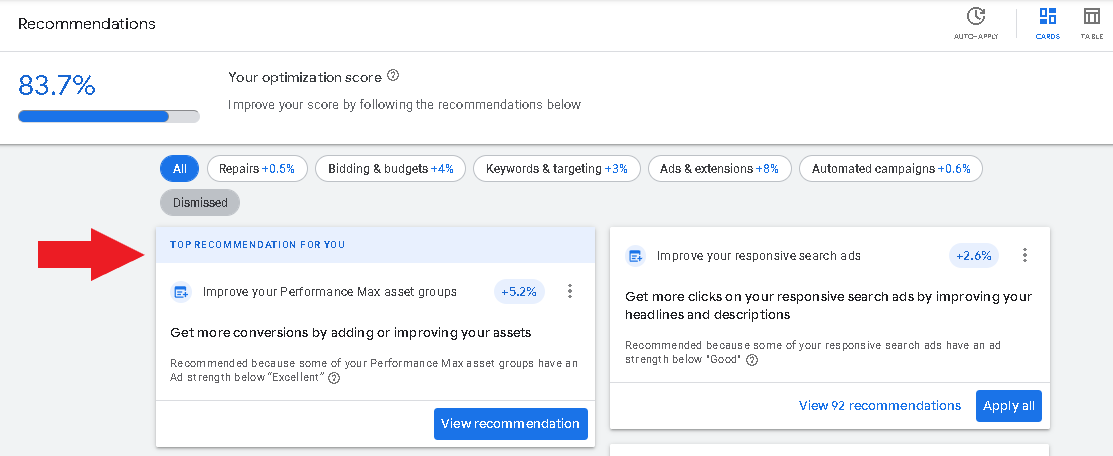1113x456 pixels.
Task: Open View 92 recommendations link
Action: point(879,406)
